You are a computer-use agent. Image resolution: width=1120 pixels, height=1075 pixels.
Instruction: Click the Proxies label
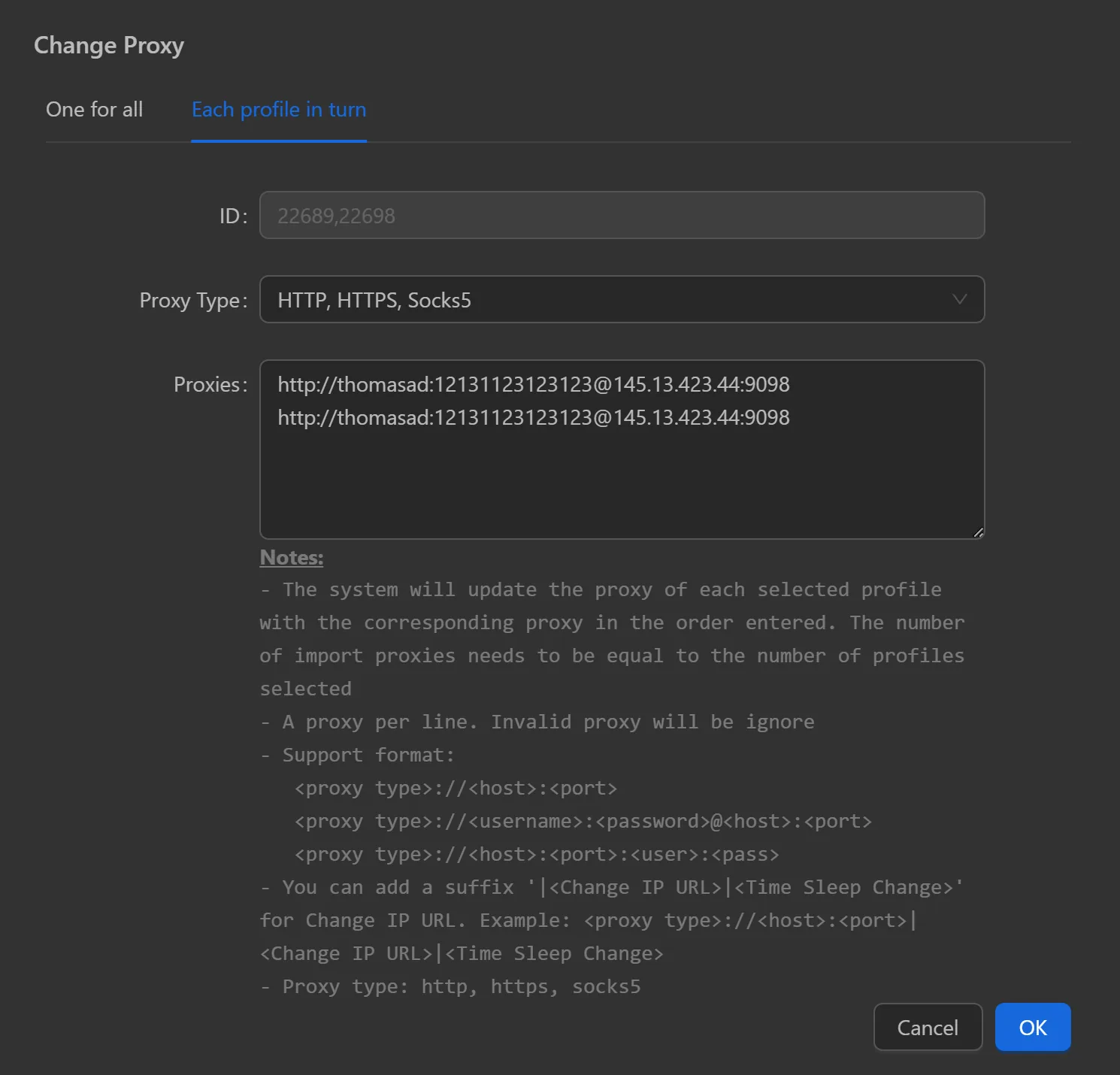210,384
